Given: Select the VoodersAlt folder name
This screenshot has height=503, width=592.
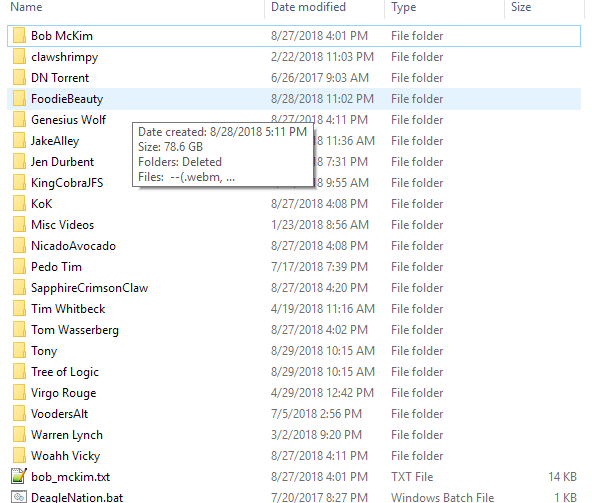Looking at the screenshot, I should (59, 414).
